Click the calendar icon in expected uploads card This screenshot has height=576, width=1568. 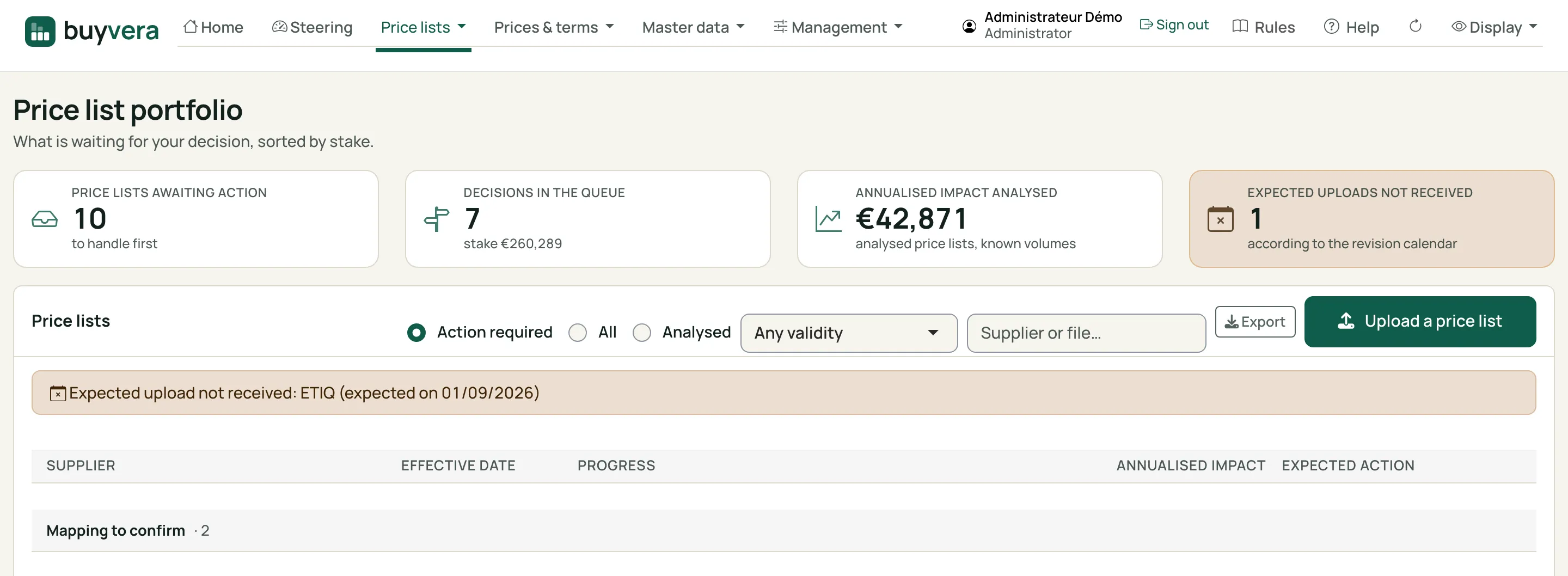coord(1221,219)
